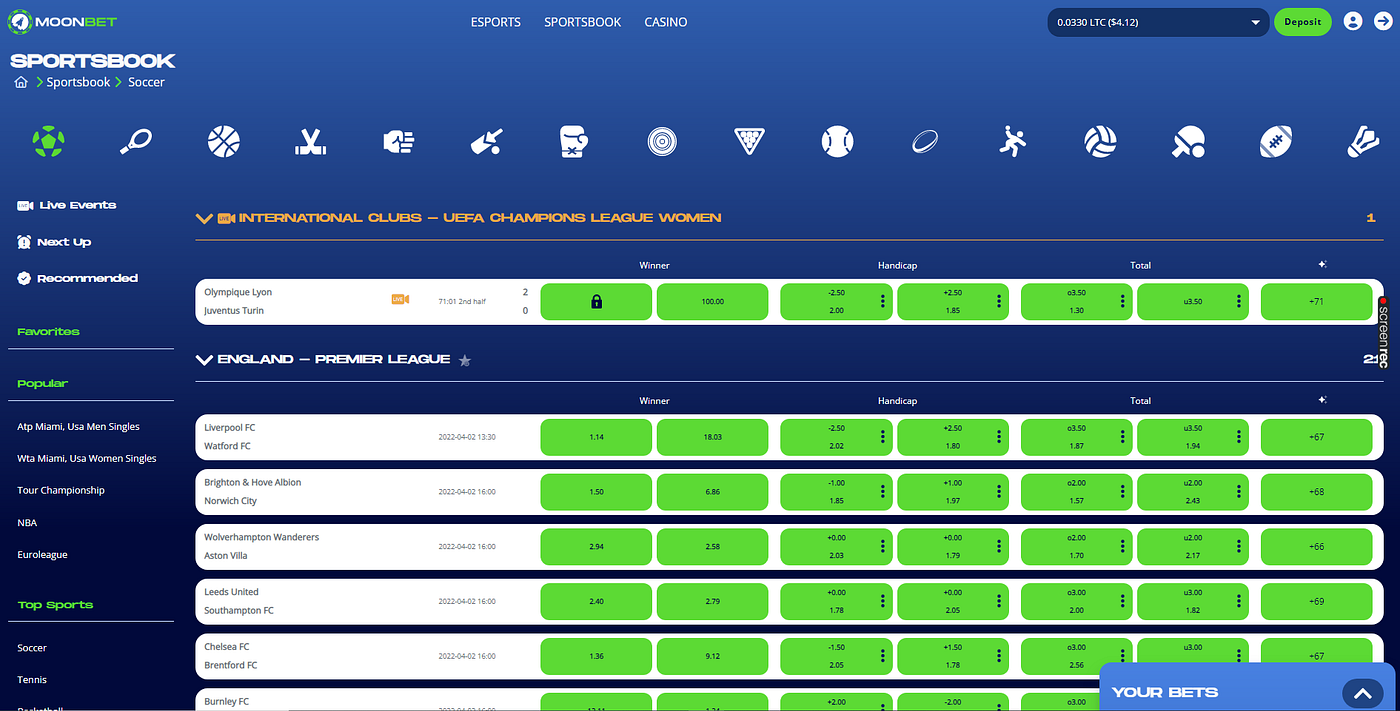
Task: Collapse the UEFA Champions League Women section
Action: 205,218
